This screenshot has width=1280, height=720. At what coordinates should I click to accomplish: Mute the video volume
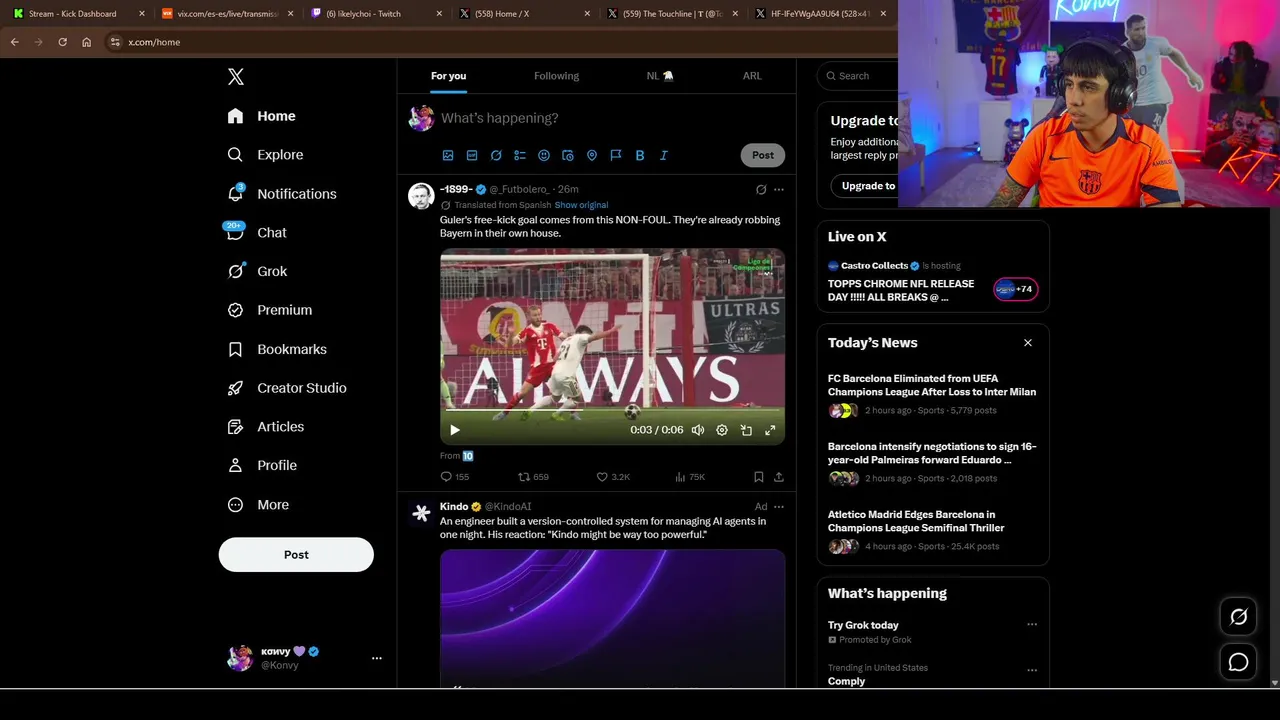(698, 430)
